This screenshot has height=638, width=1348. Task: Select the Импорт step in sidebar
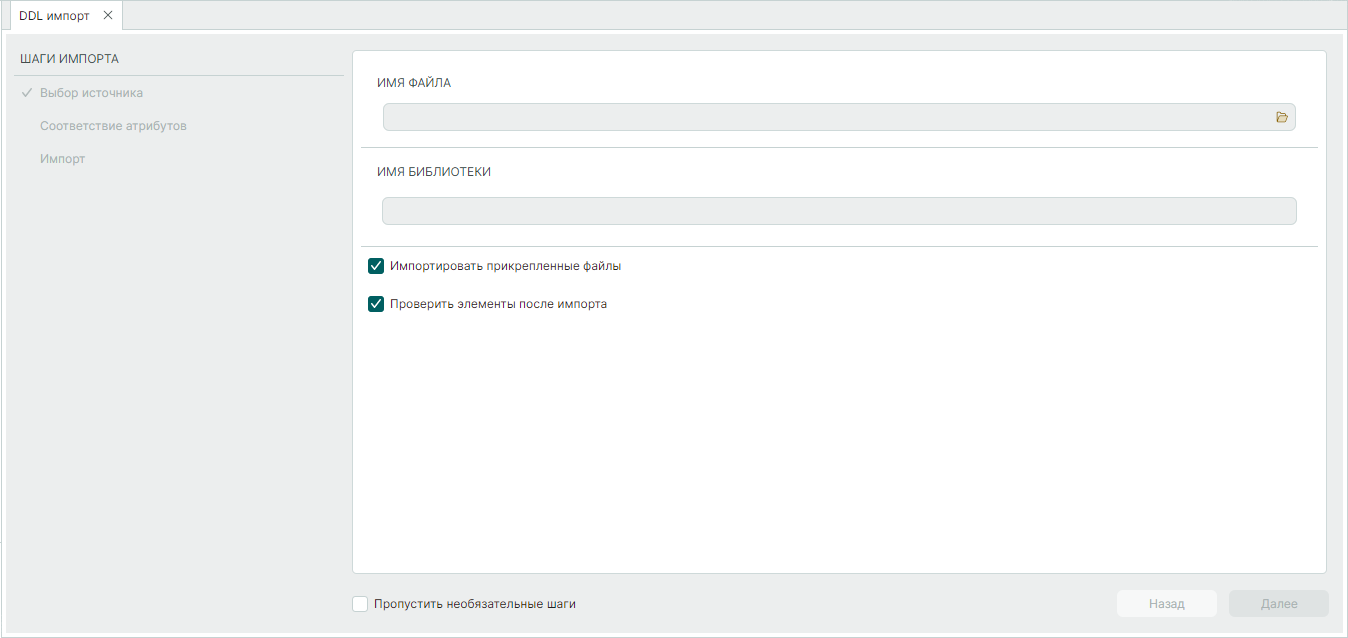(63, 159)
